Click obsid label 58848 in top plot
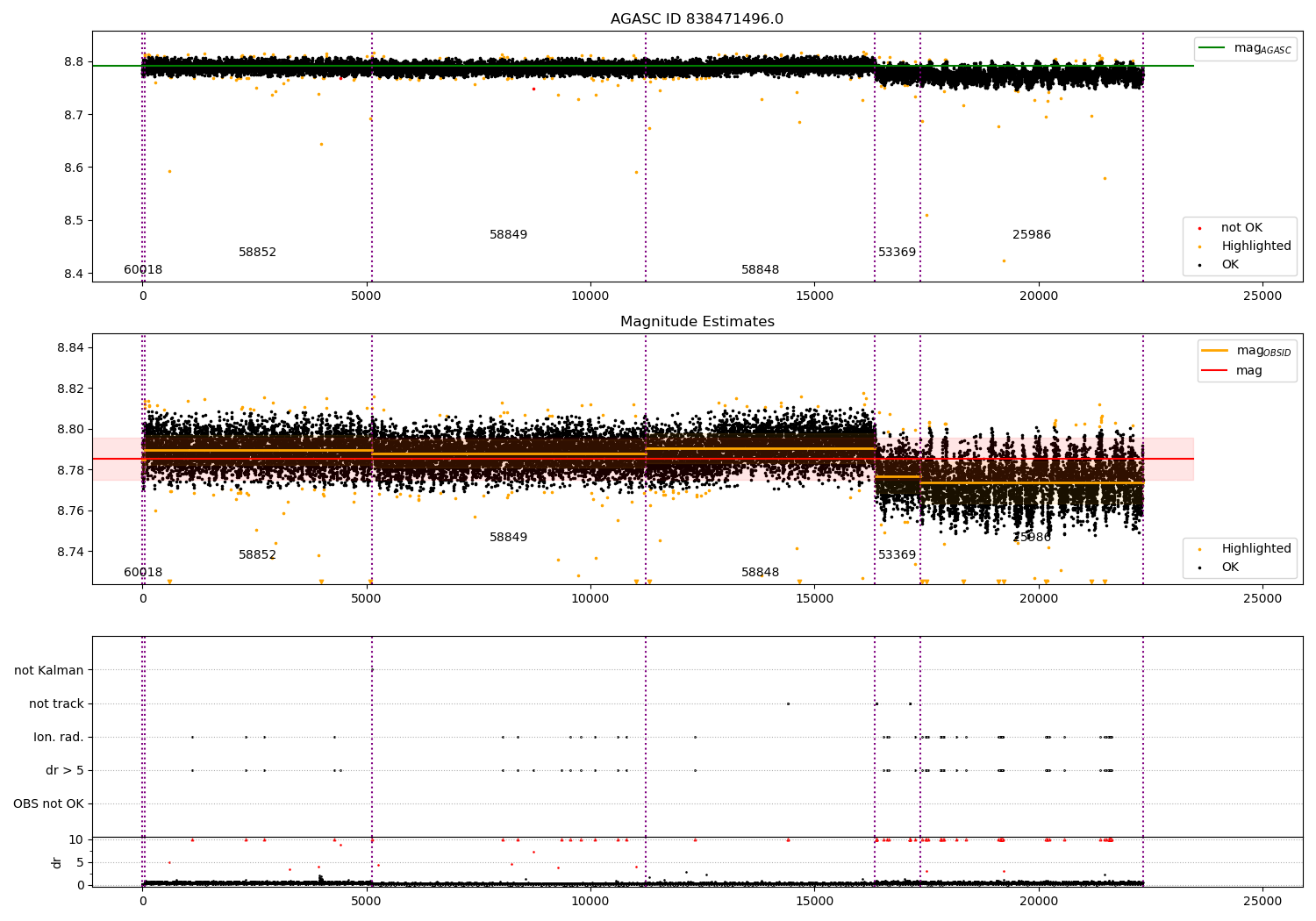 point(761,270)
